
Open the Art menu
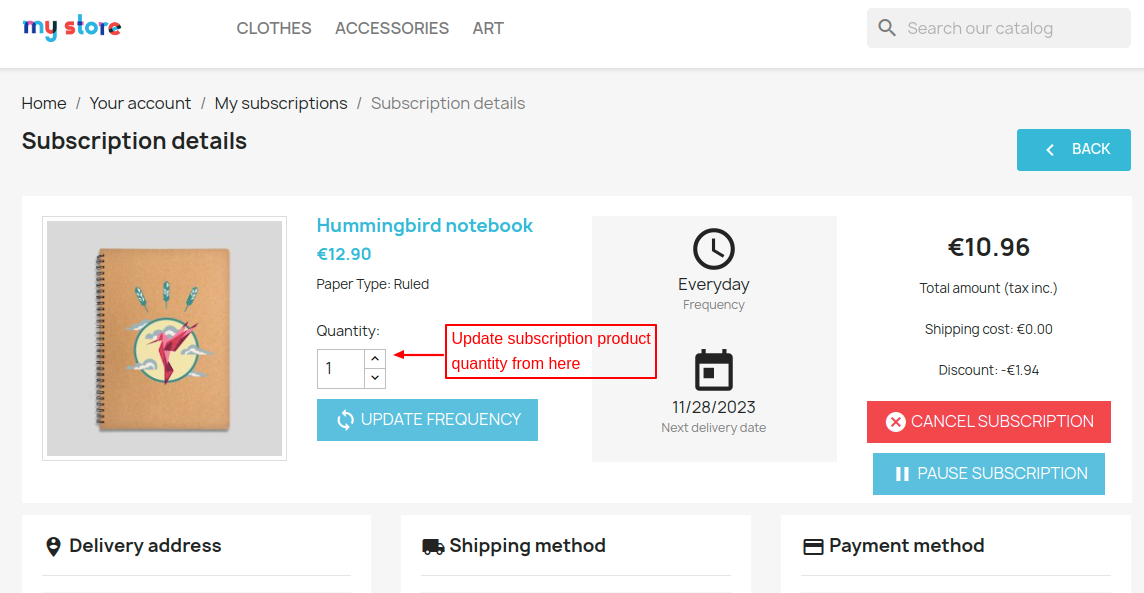(x=488, y=28)
